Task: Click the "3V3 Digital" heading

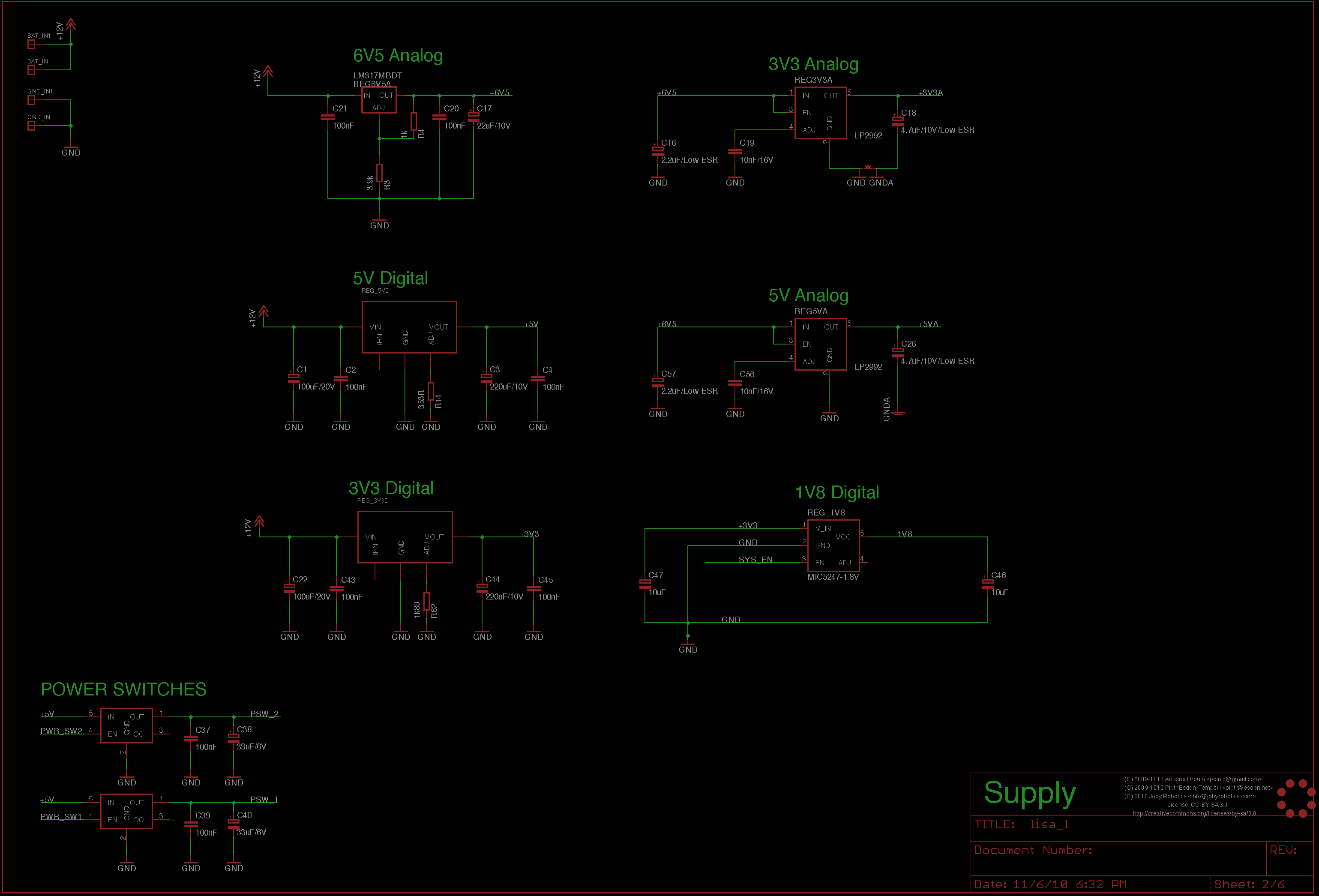Action: pos(391,488)
